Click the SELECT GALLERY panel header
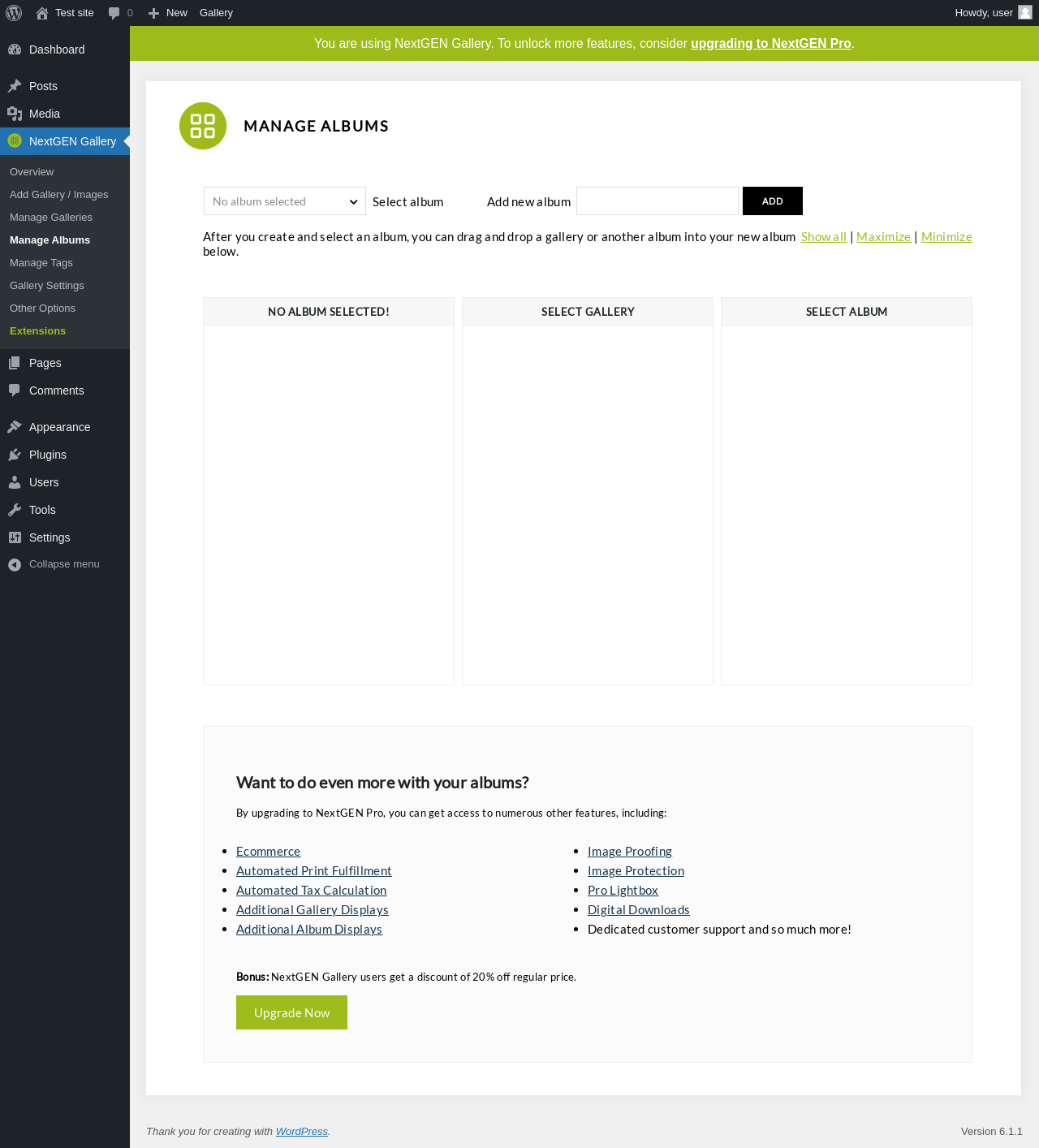 coord(588,312)
